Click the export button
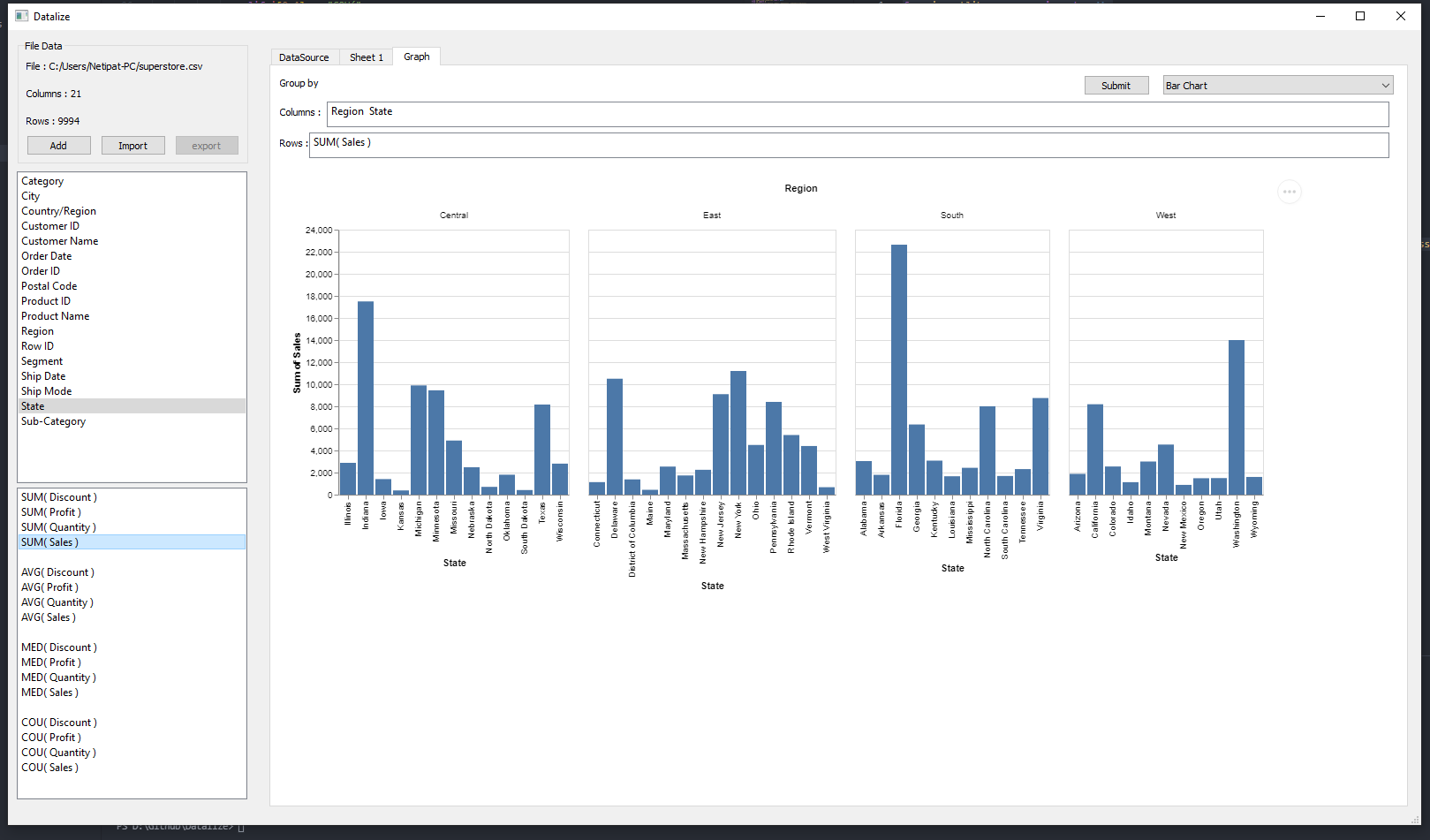Screen dimensions: 1430x840 [x=207, y=145]
